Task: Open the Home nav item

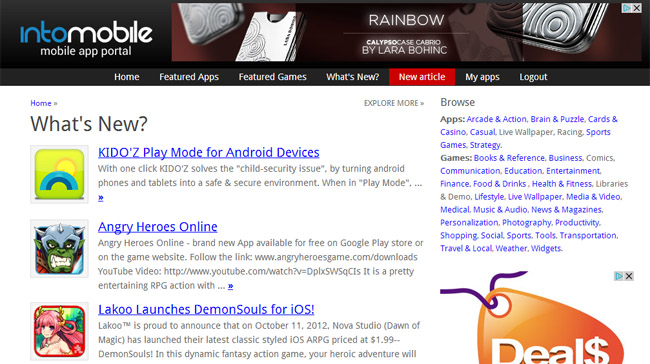Action: pyautogui.click(x=127, y=77)
